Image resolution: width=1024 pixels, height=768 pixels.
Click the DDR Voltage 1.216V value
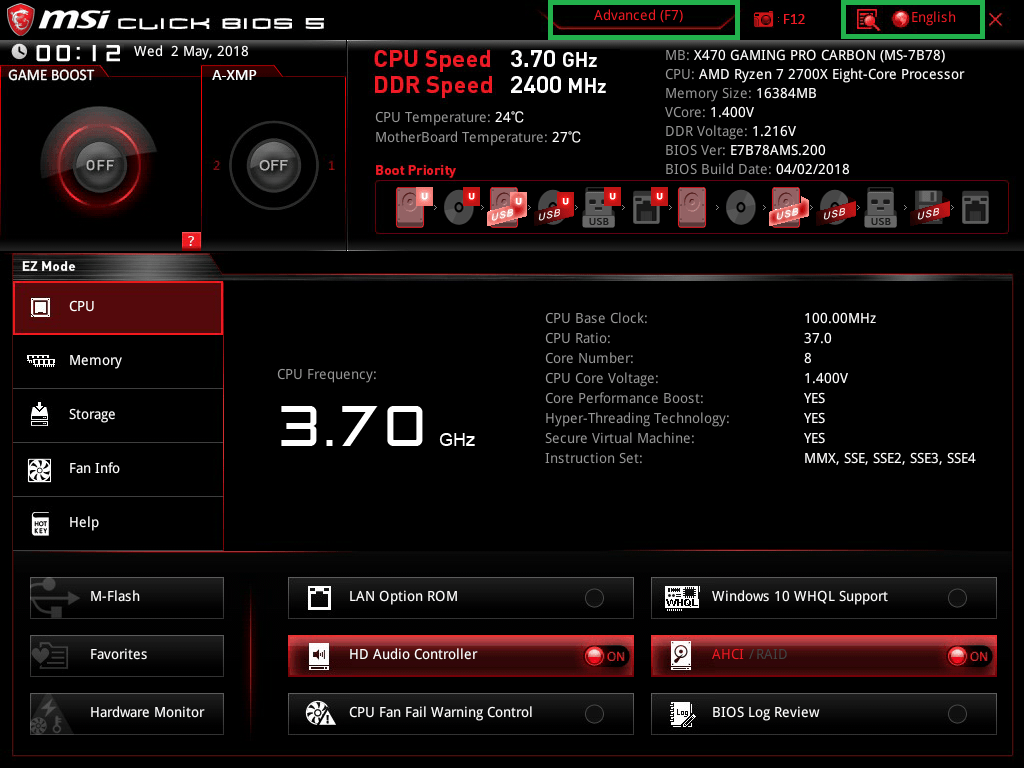774,131
